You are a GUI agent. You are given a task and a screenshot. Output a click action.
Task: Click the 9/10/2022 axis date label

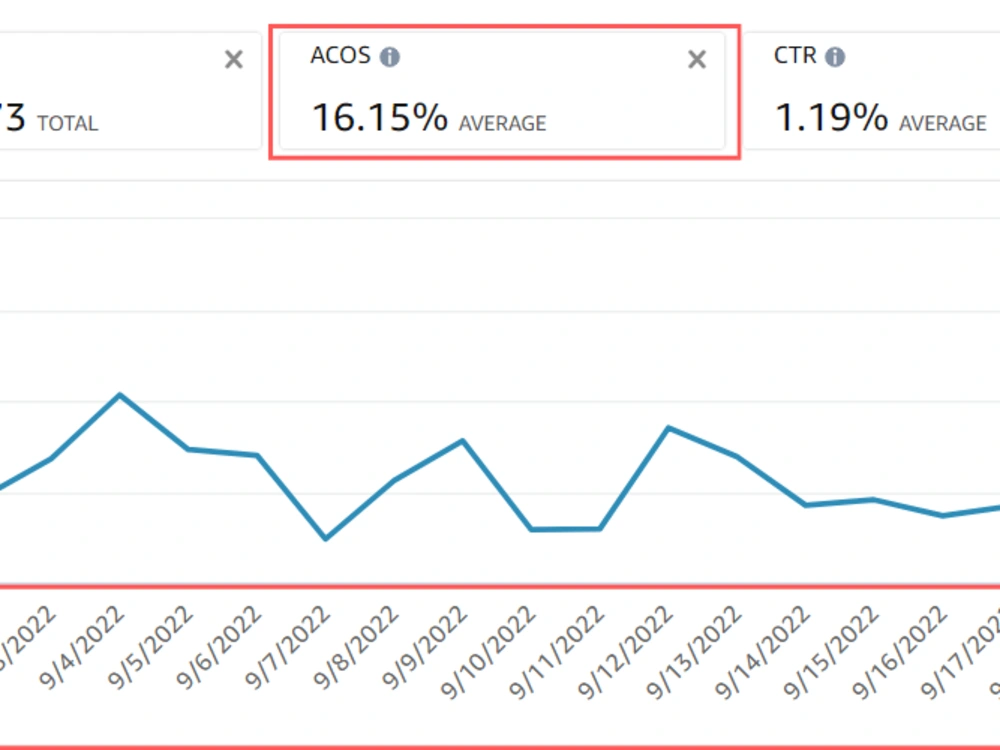pyautogui.click(x=488, y=652)
